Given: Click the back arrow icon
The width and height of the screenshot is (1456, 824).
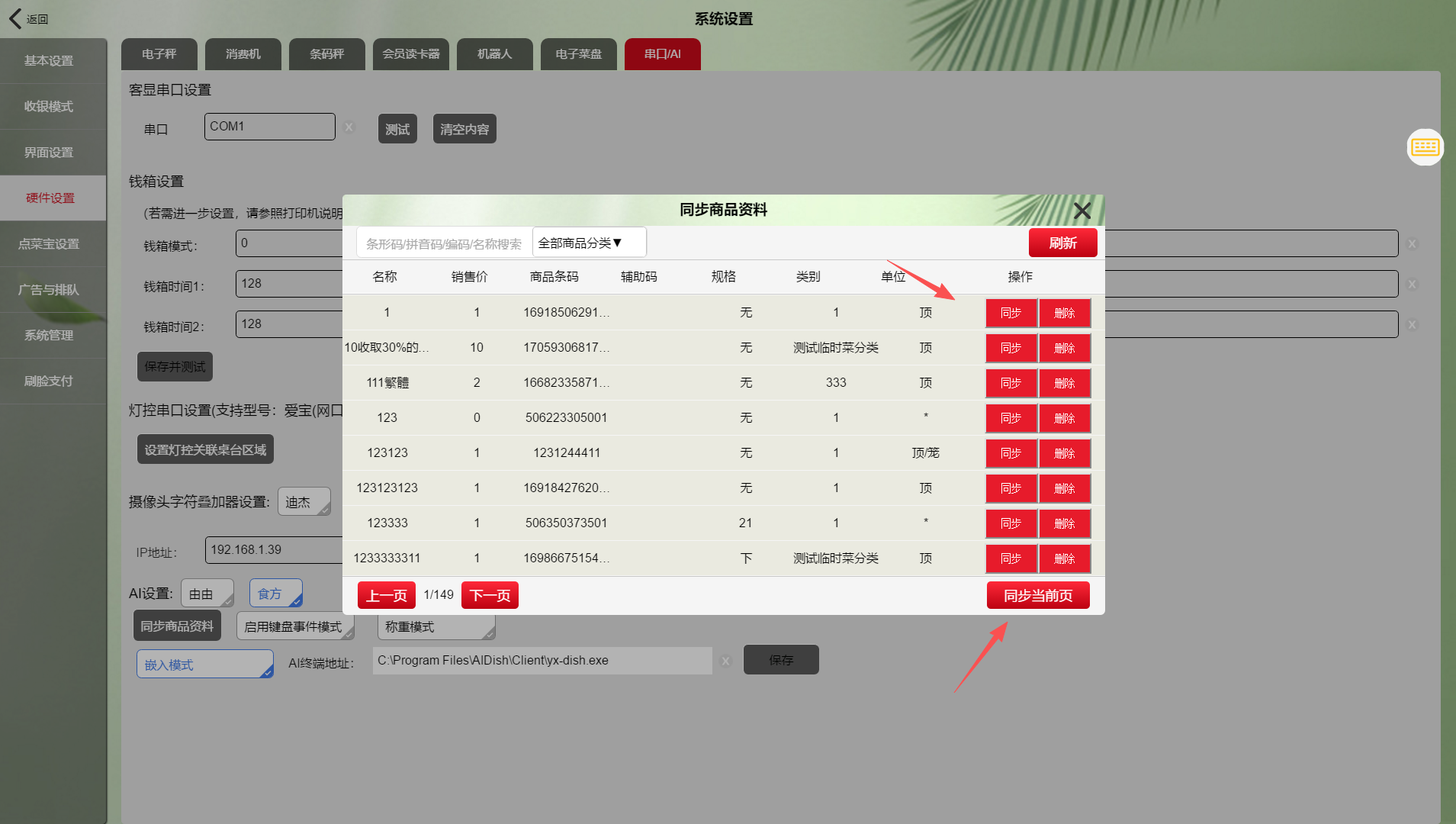Looking at the screenshot, I should tap(15, 18).
